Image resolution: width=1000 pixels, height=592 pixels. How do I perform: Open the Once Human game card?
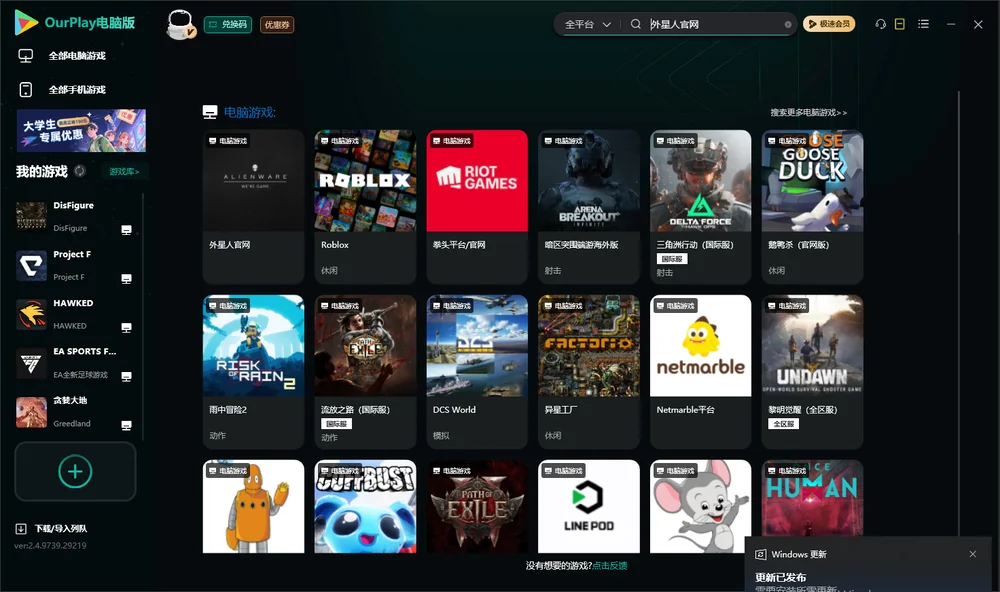pos(812,498)
